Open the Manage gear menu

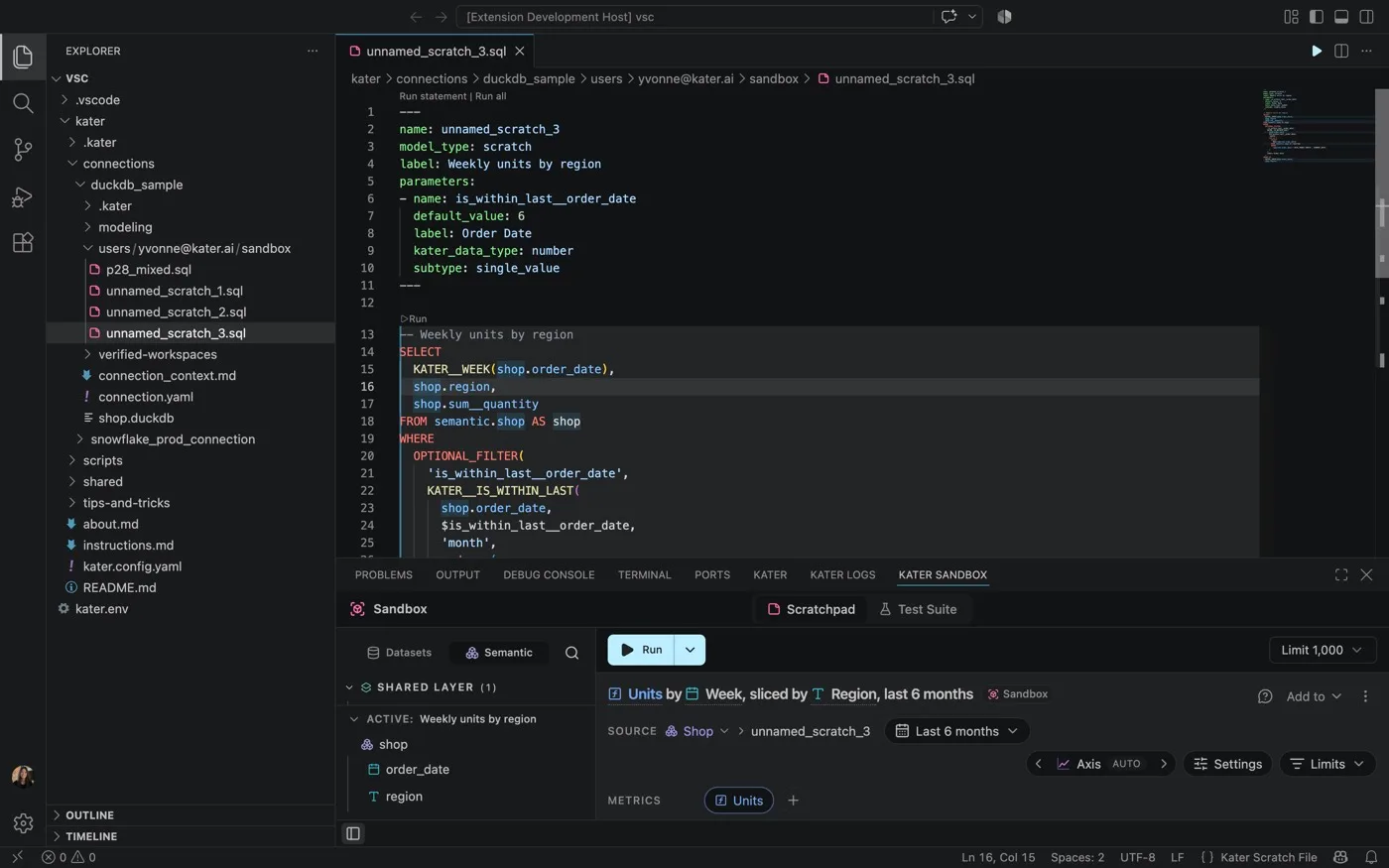[x=23, y=822]
